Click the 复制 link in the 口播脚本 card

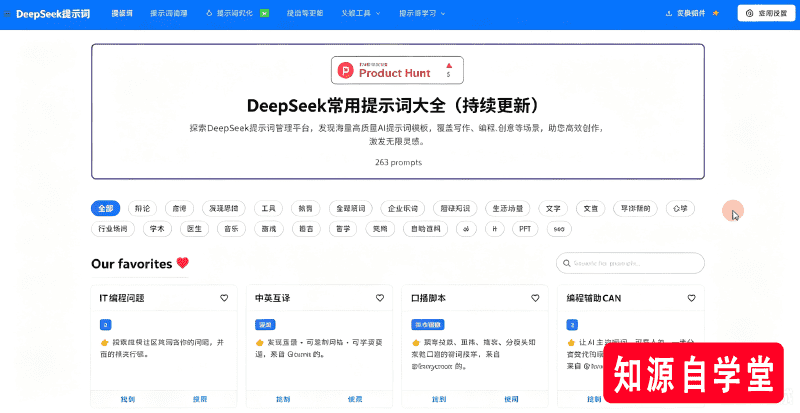(439, 399)
